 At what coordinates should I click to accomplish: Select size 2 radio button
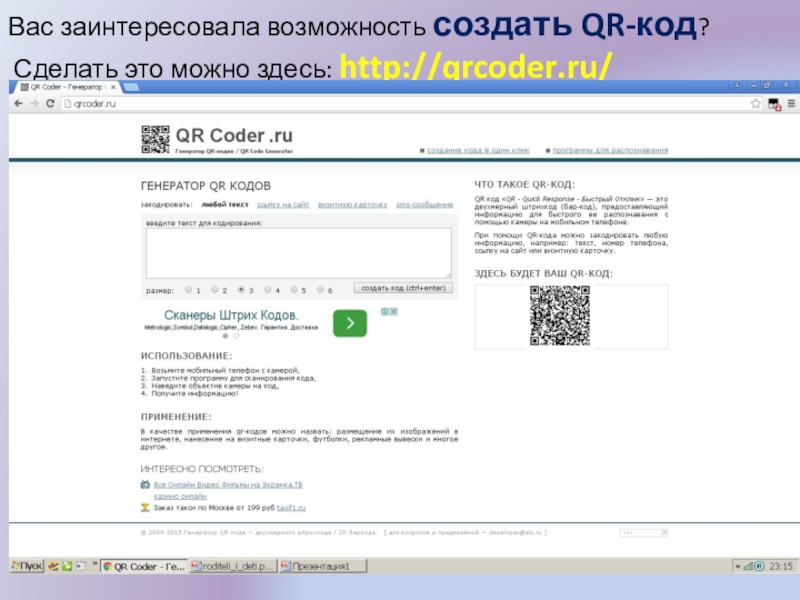coord(215,289)
